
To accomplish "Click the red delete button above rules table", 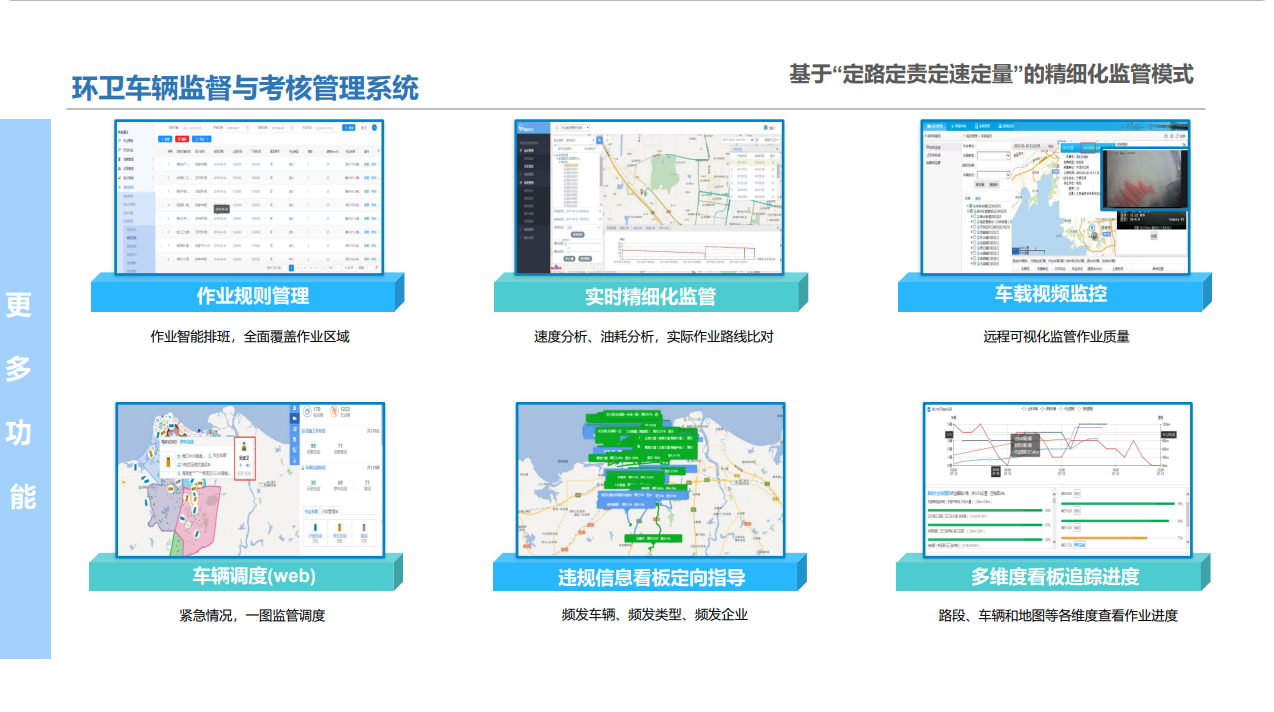I will 184,139.
